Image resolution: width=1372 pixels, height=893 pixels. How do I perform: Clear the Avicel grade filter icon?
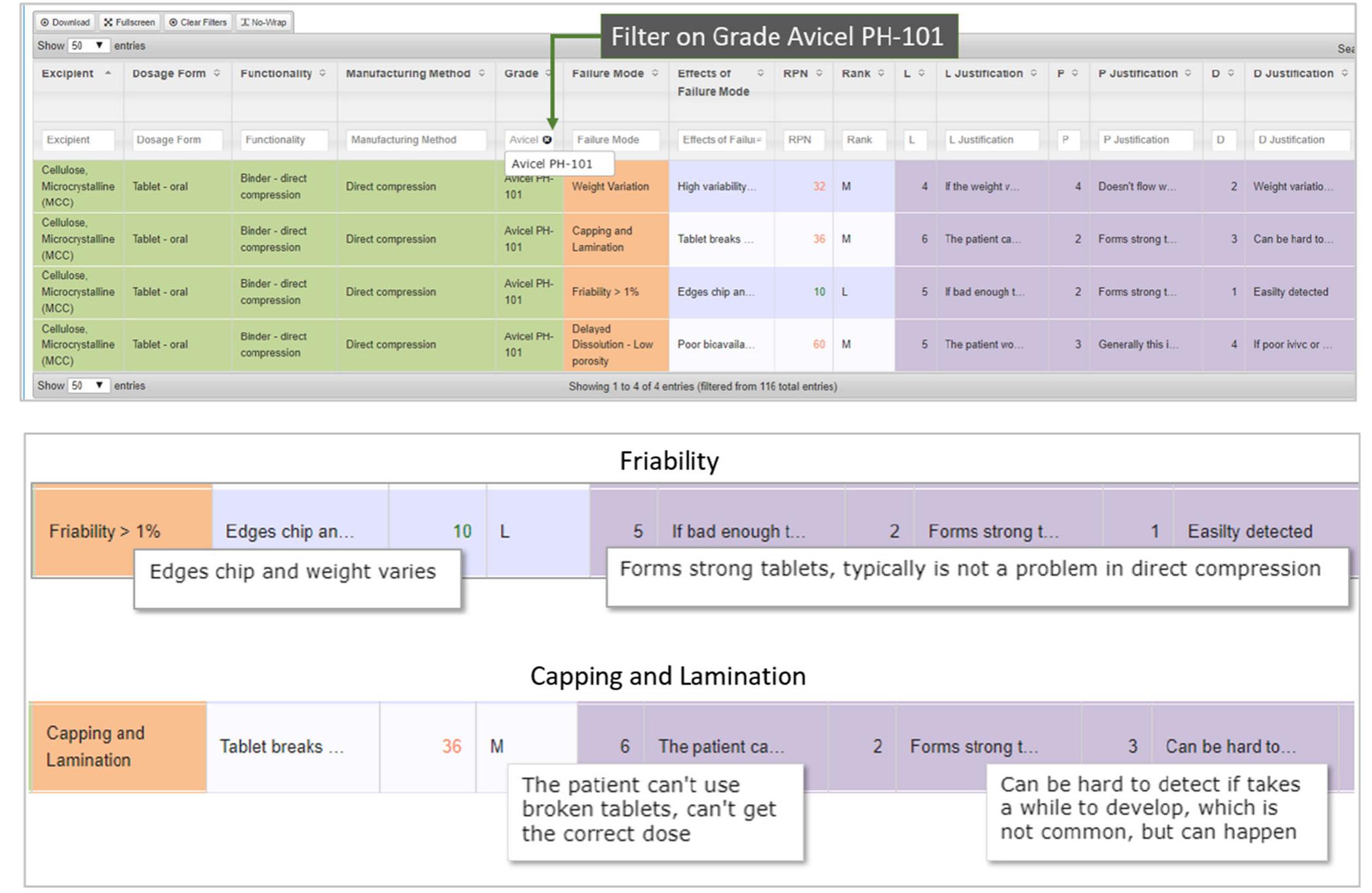(547, 140)
